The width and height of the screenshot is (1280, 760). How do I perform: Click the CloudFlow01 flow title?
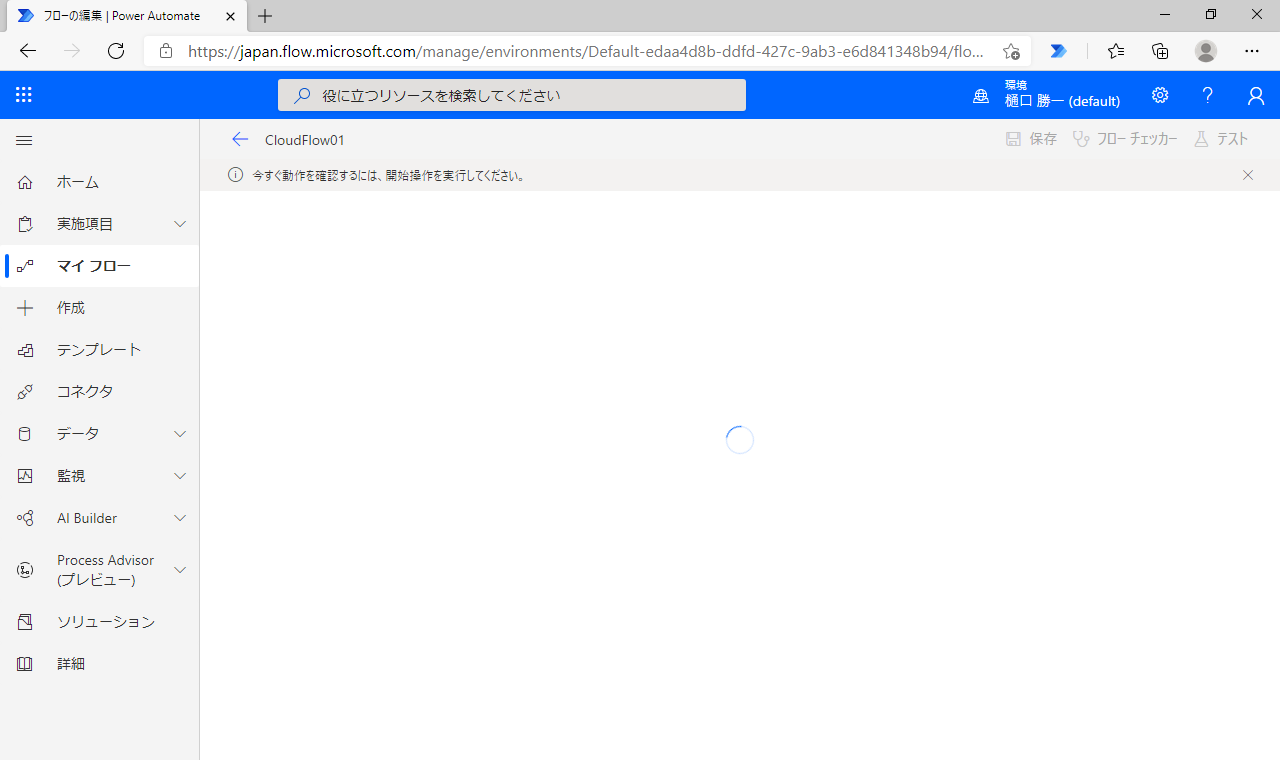point(305,140)
